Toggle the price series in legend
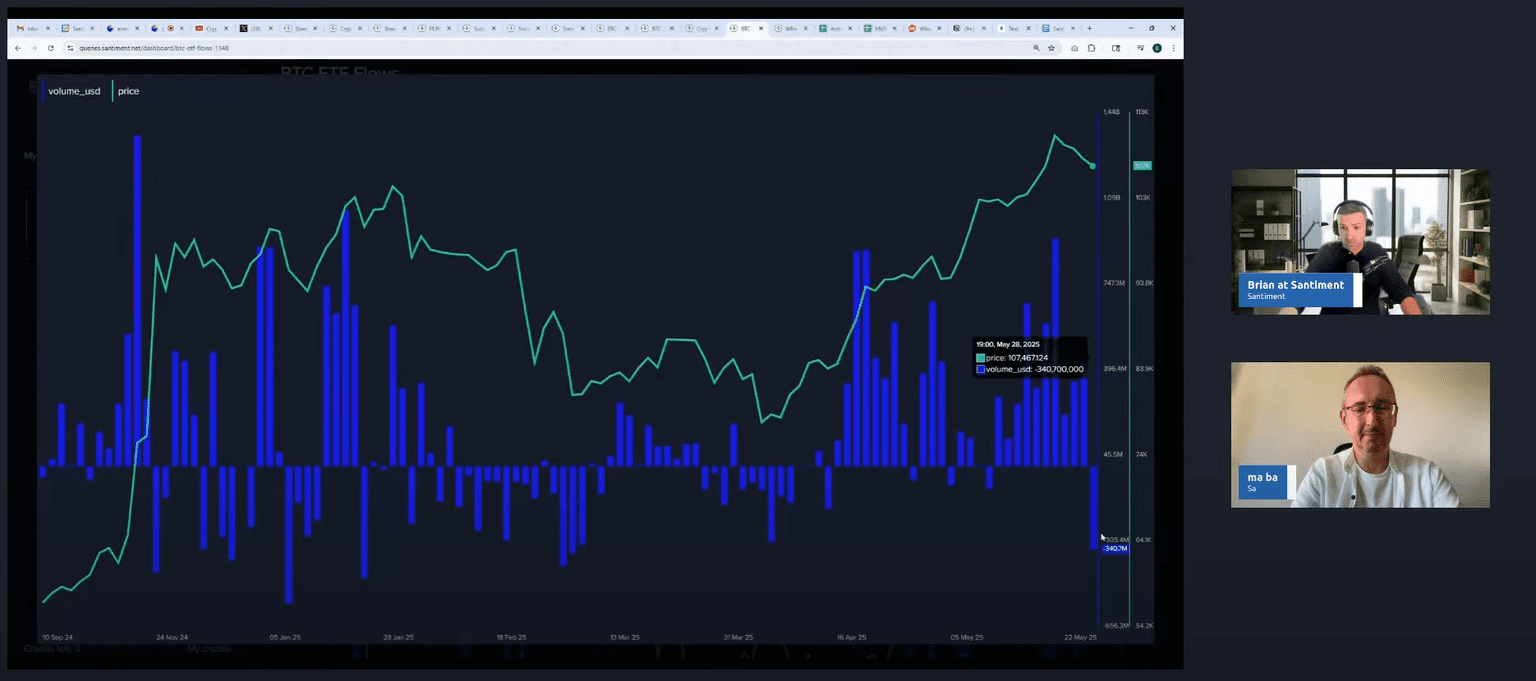Viewport: 1536px width, 681px height. pos(128,91)
